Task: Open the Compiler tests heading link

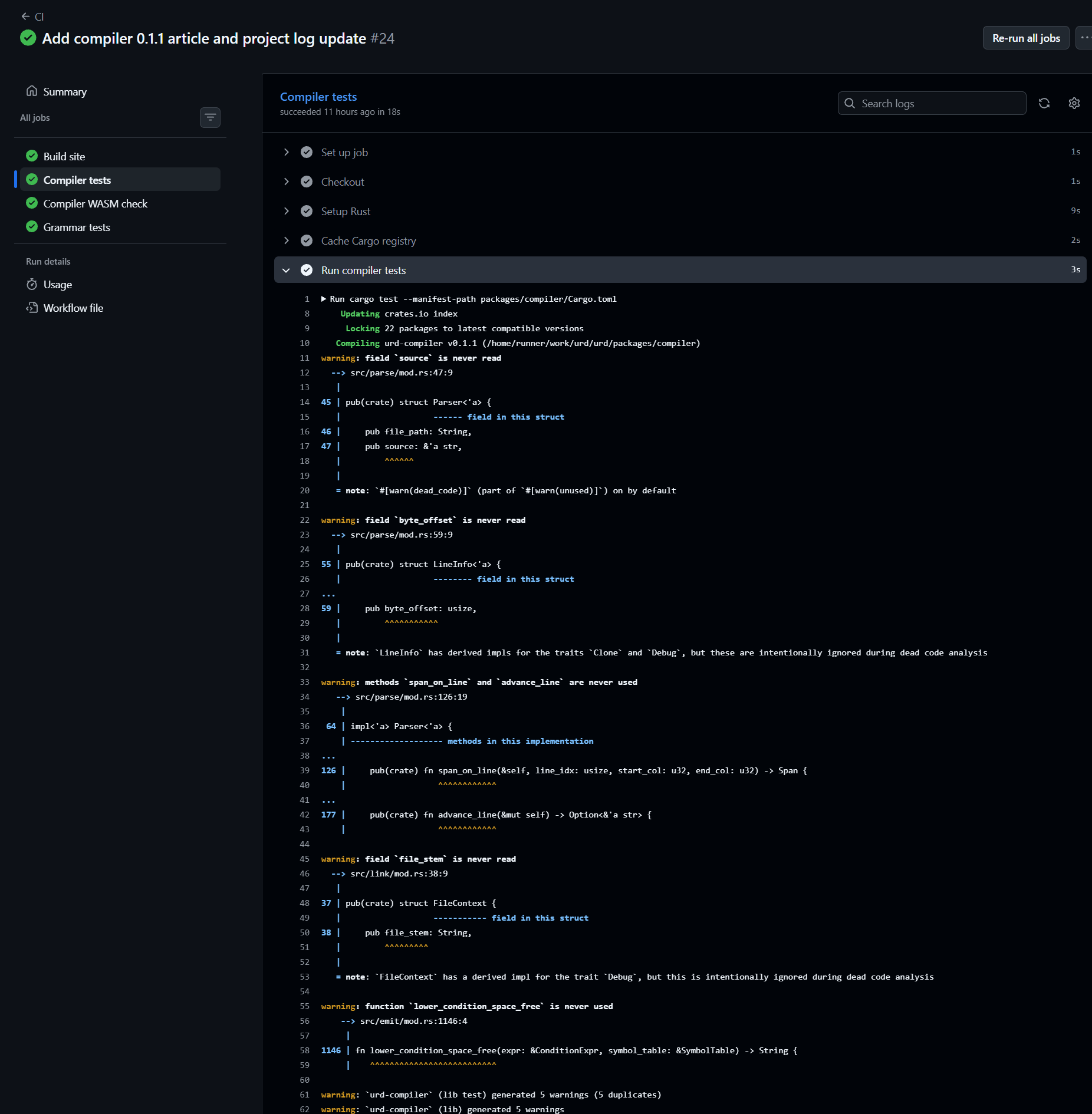Action: [x=318, y=97]
